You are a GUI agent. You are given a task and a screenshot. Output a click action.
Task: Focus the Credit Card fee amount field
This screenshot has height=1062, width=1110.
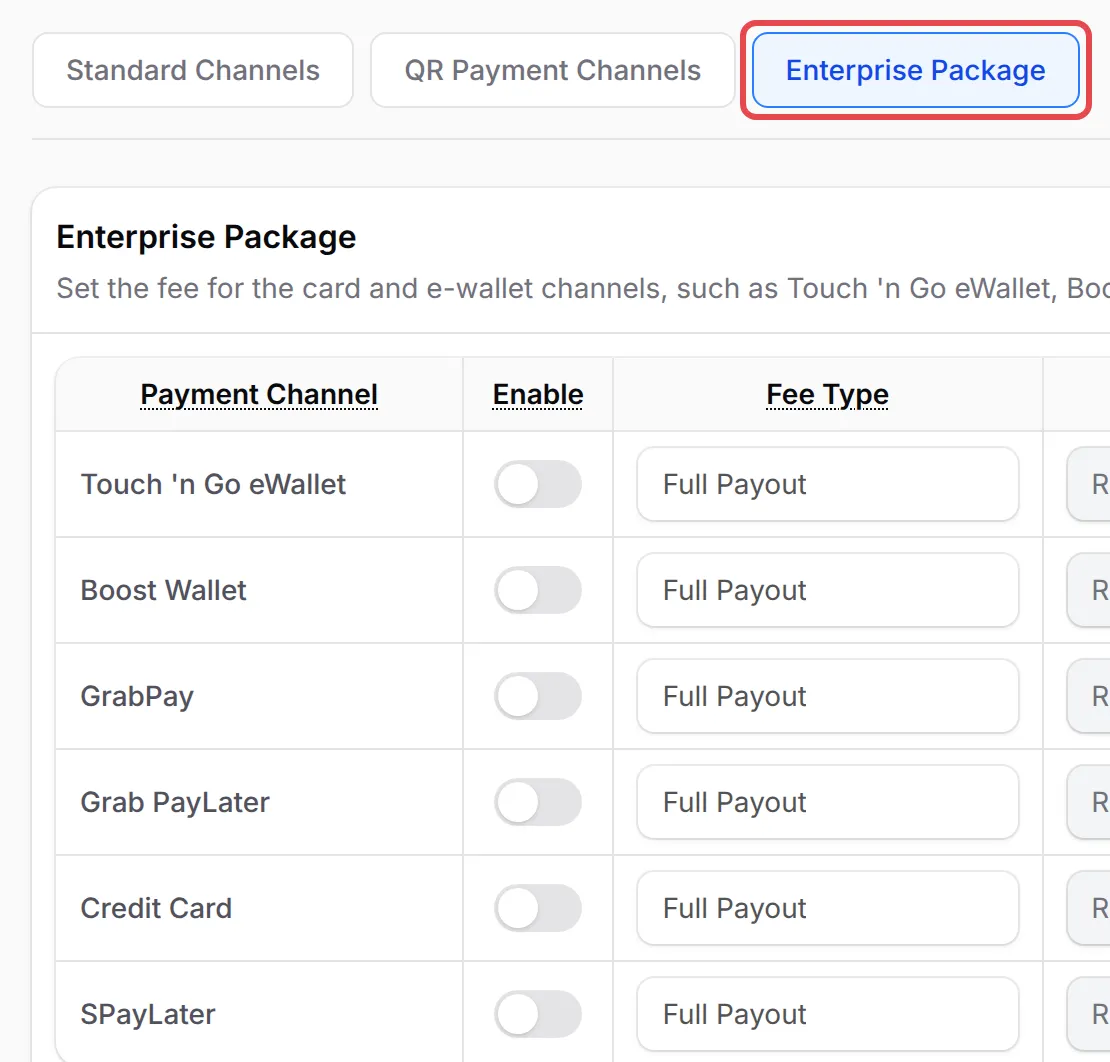pyautogui.click(x=1089, y=908)
